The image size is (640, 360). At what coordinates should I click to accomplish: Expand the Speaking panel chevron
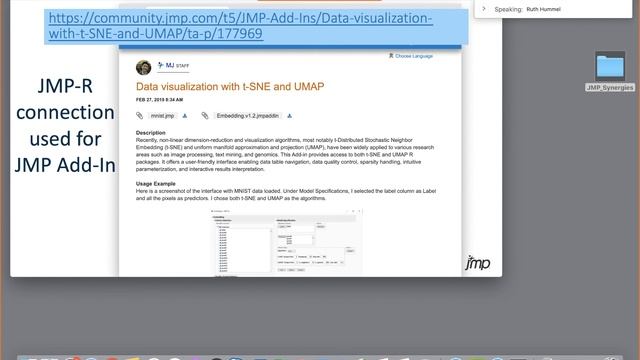click(484, 9)
